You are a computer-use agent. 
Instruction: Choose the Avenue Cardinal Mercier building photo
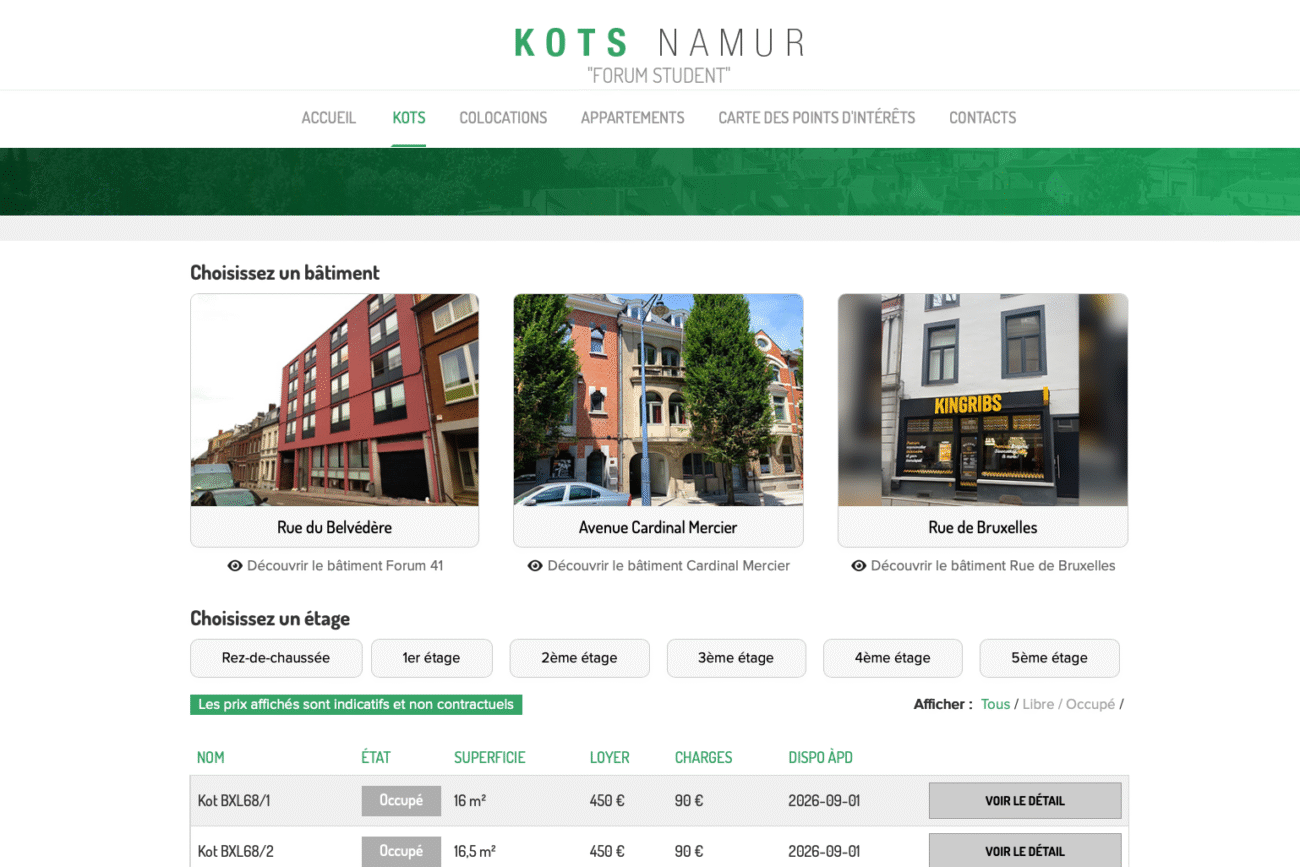[658, 400]
